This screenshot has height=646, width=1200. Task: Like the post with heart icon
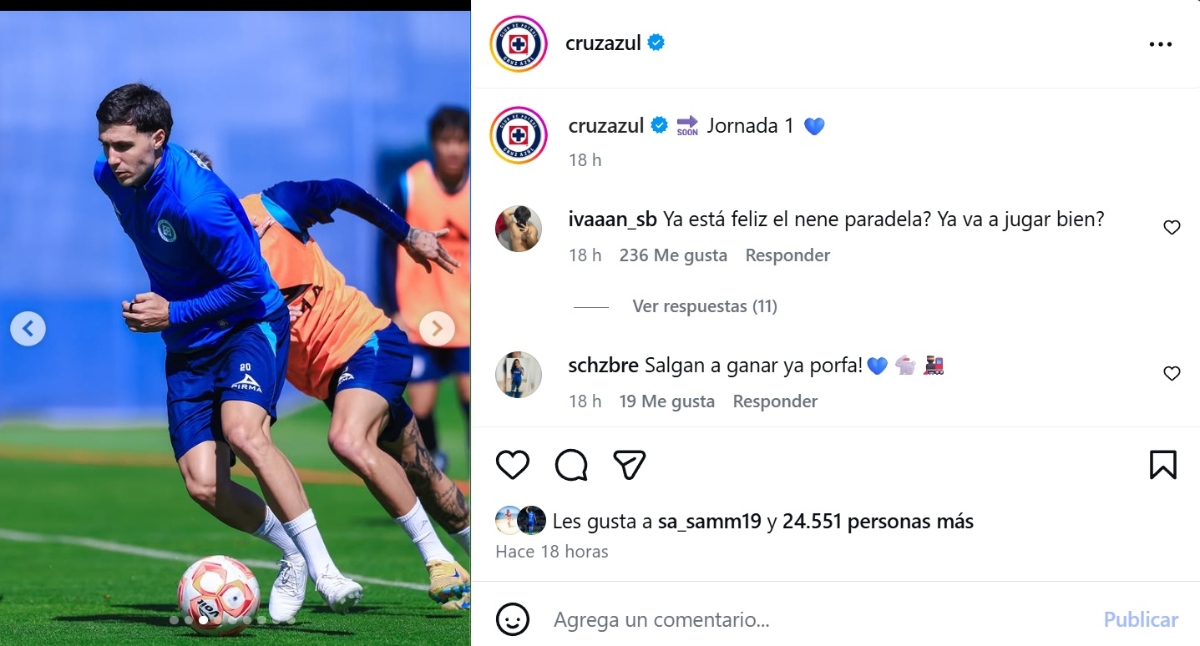(x=512, y=464)
